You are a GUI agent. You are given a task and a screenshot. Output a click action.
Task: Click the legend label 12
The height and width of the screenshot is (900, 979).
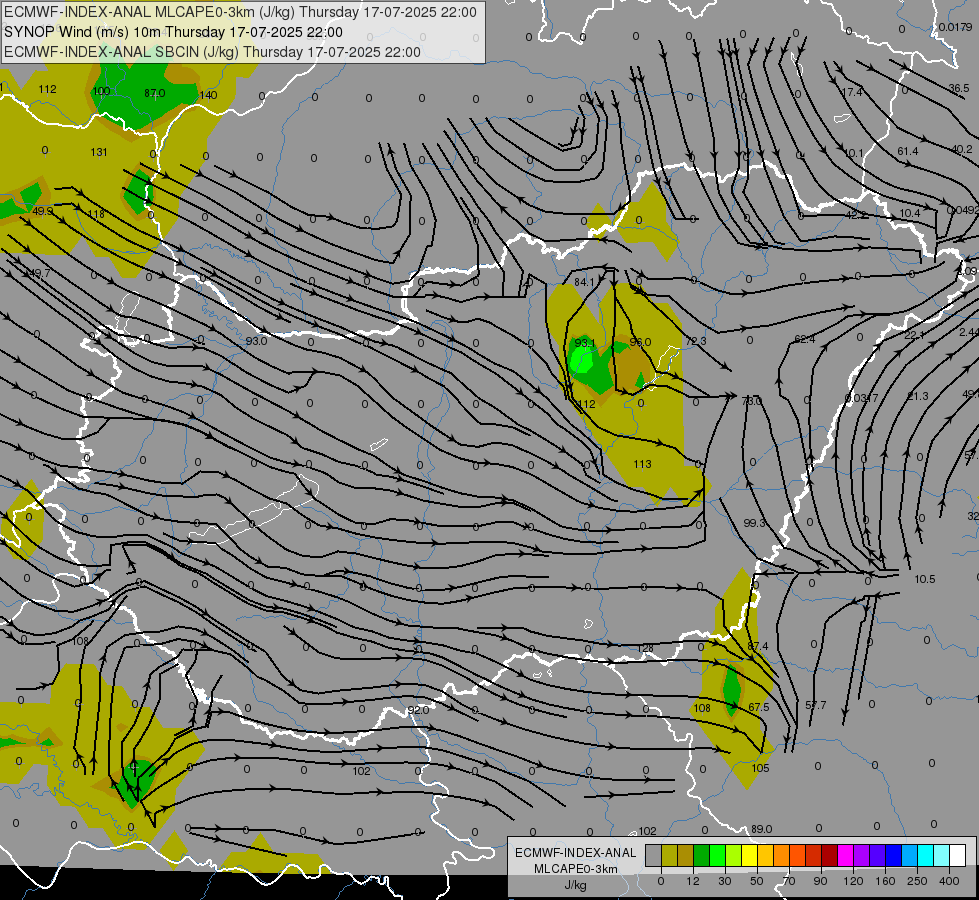(x=692, y=881)
